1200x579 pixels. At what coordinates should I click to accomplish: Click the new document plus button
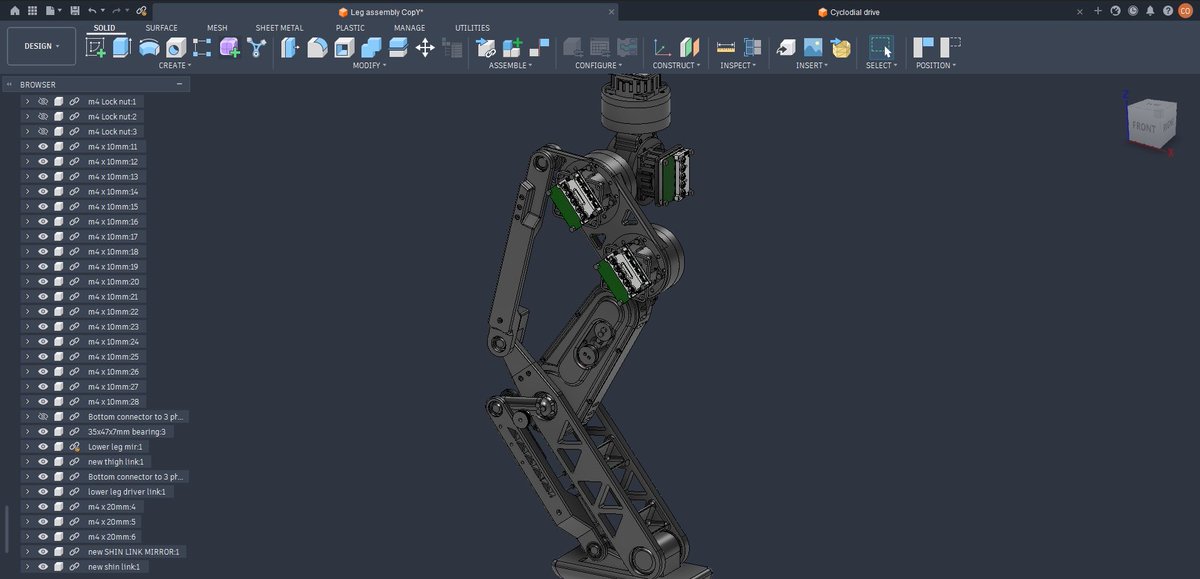tap(1098, 11)
